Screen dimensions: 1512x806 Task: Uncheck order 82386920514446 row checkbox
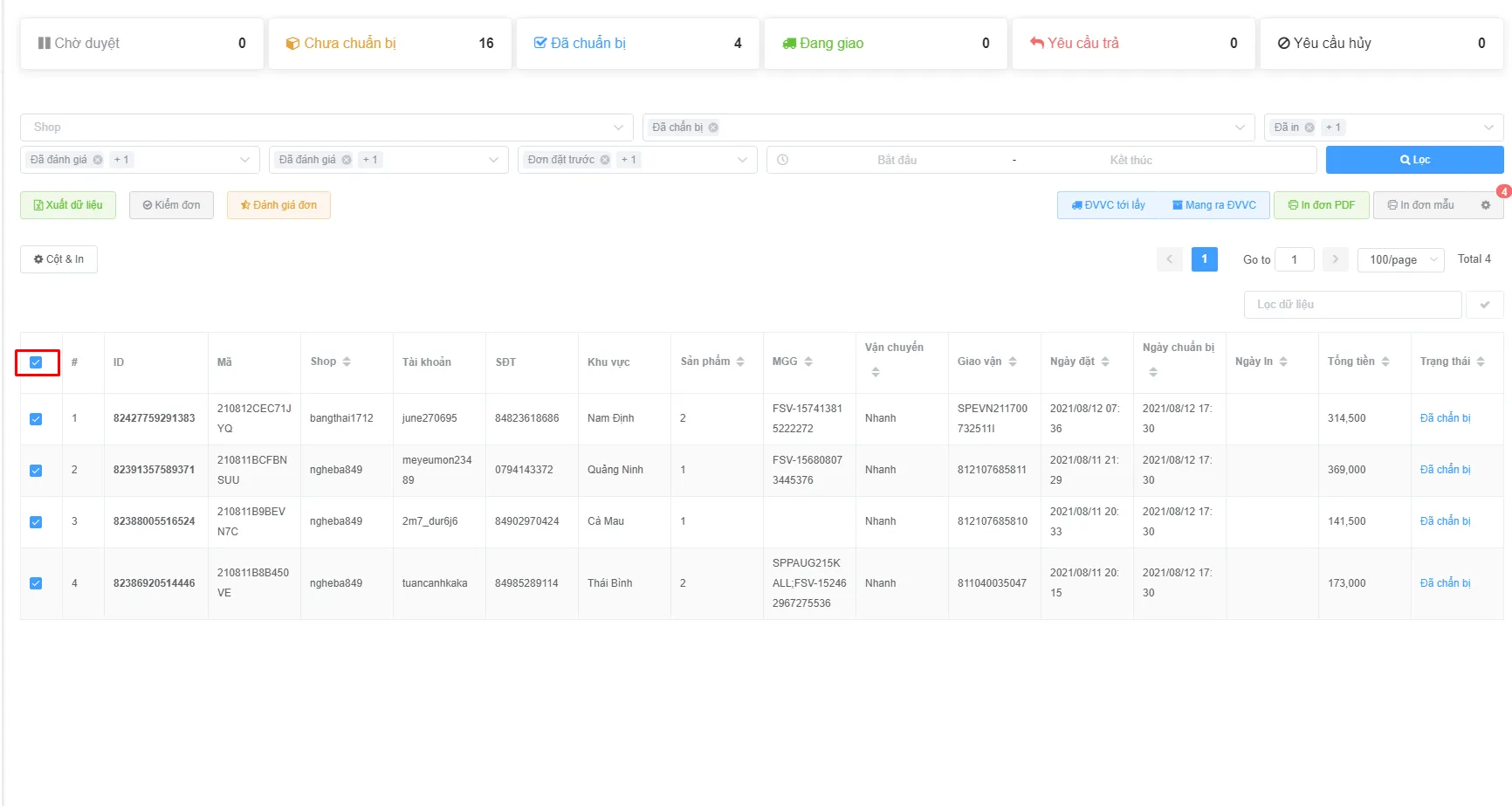tap(36, 583)
